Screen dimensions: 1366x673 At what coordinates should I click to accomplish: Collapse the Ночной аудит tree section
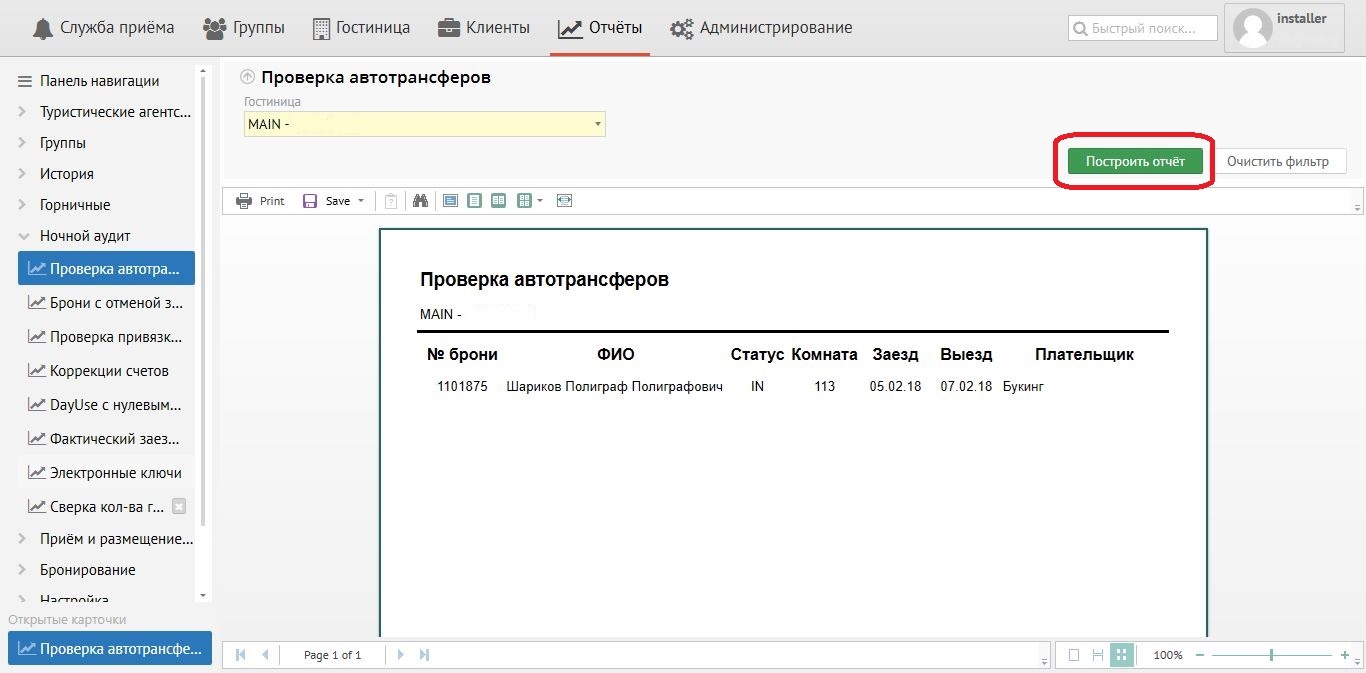coord(22,236)
